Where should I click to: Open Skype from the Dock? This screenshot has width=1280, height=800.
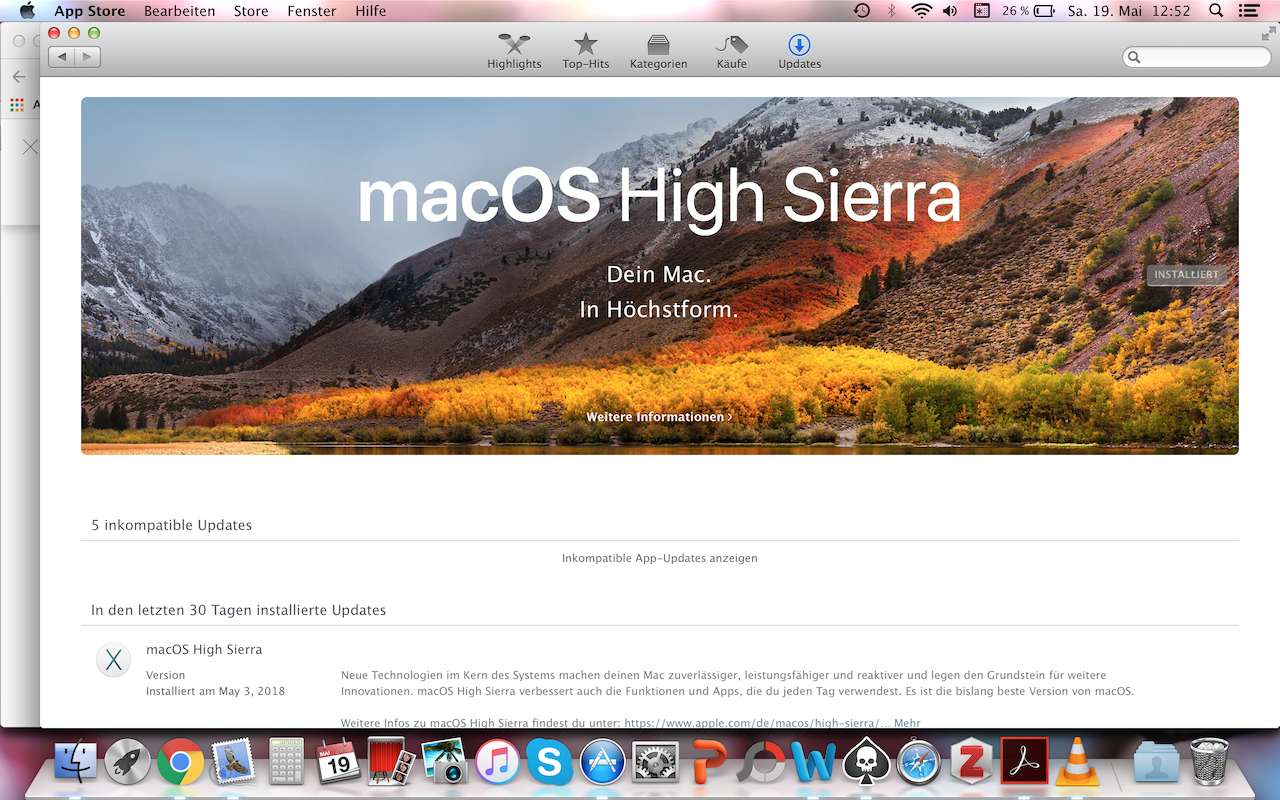[x=549, y=763]
